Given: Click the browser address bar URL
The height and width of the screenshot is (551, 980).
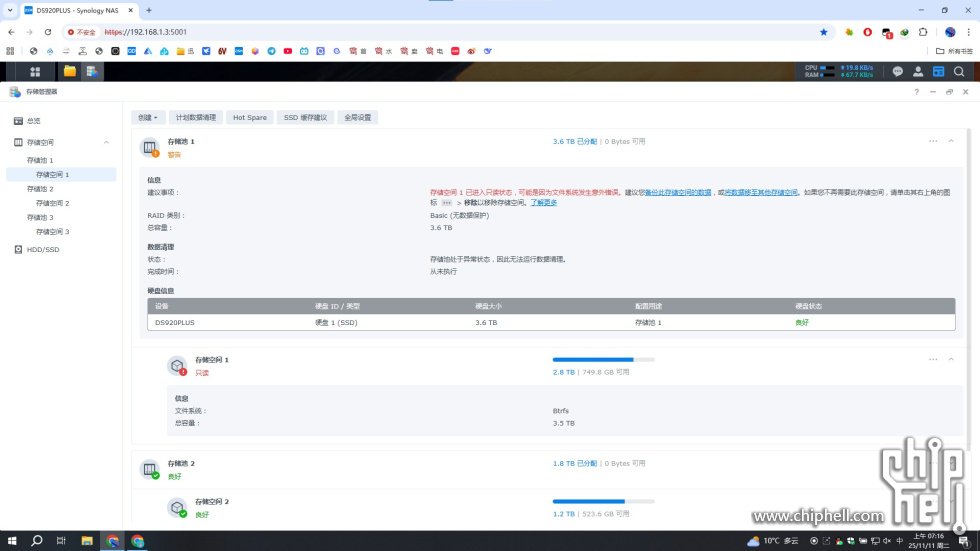Looking at the screenshot, I should 146,32.
